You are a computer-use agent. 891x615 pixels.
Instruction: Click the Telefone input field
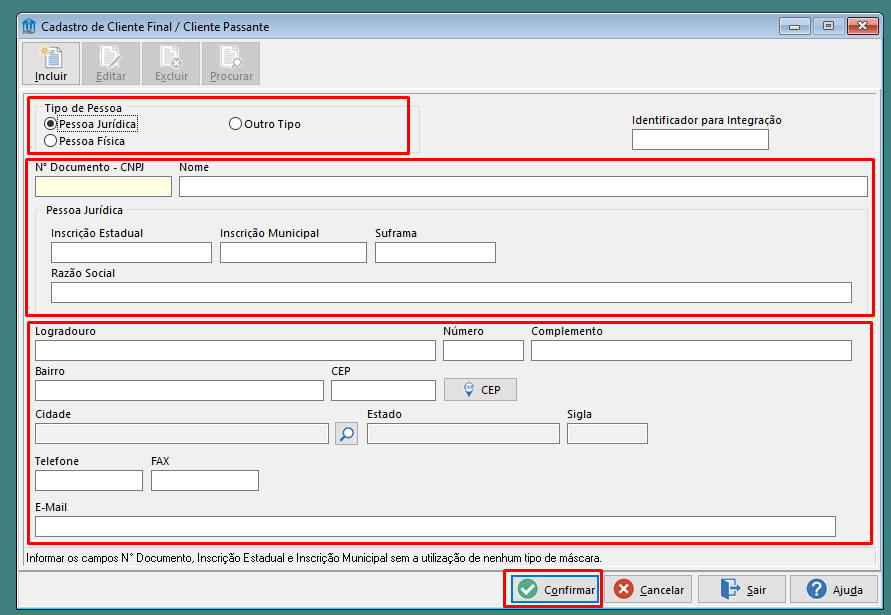(x=89, y=480)
